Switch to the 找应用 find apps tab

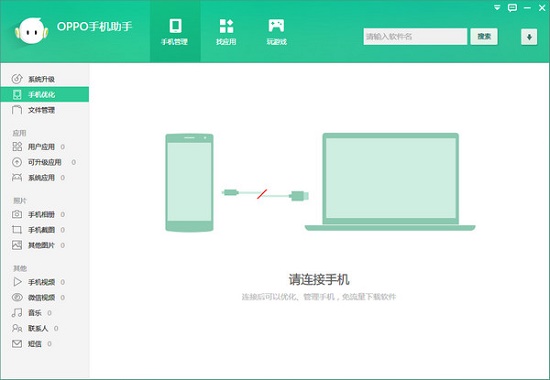tap(226, 32)
